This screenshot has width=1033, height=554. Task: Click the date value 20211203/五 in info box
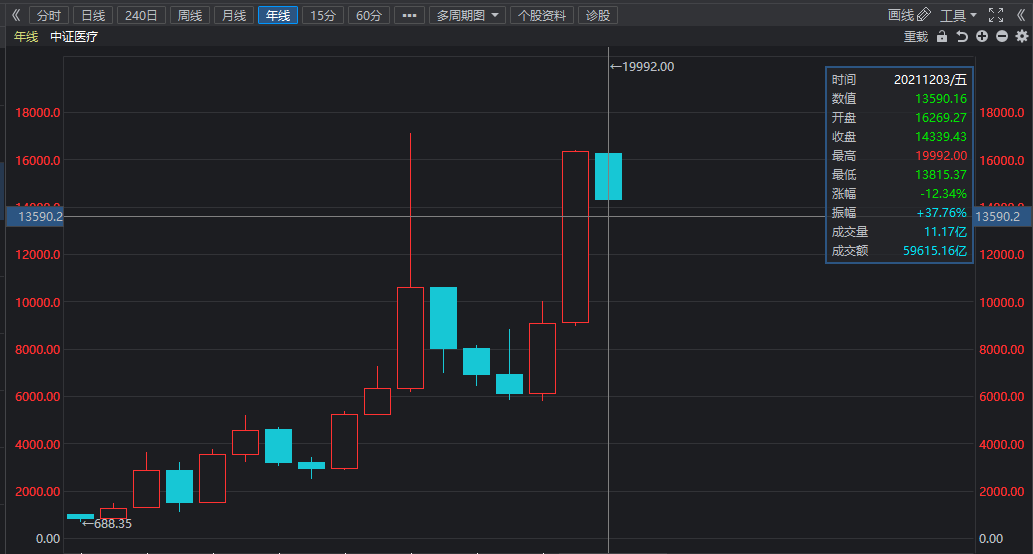930,80
